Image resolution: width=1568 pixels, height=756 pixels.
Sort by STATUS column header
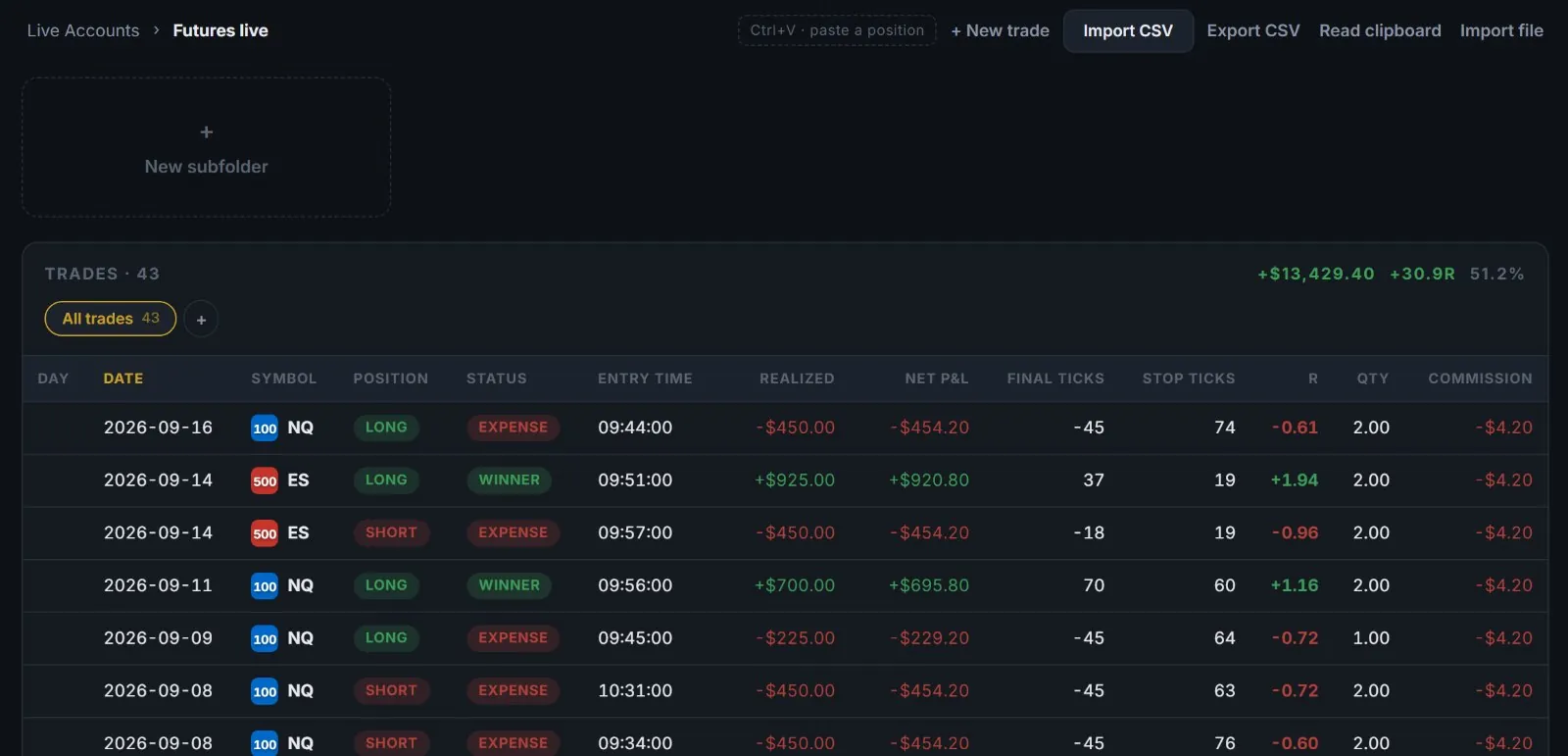497,378
